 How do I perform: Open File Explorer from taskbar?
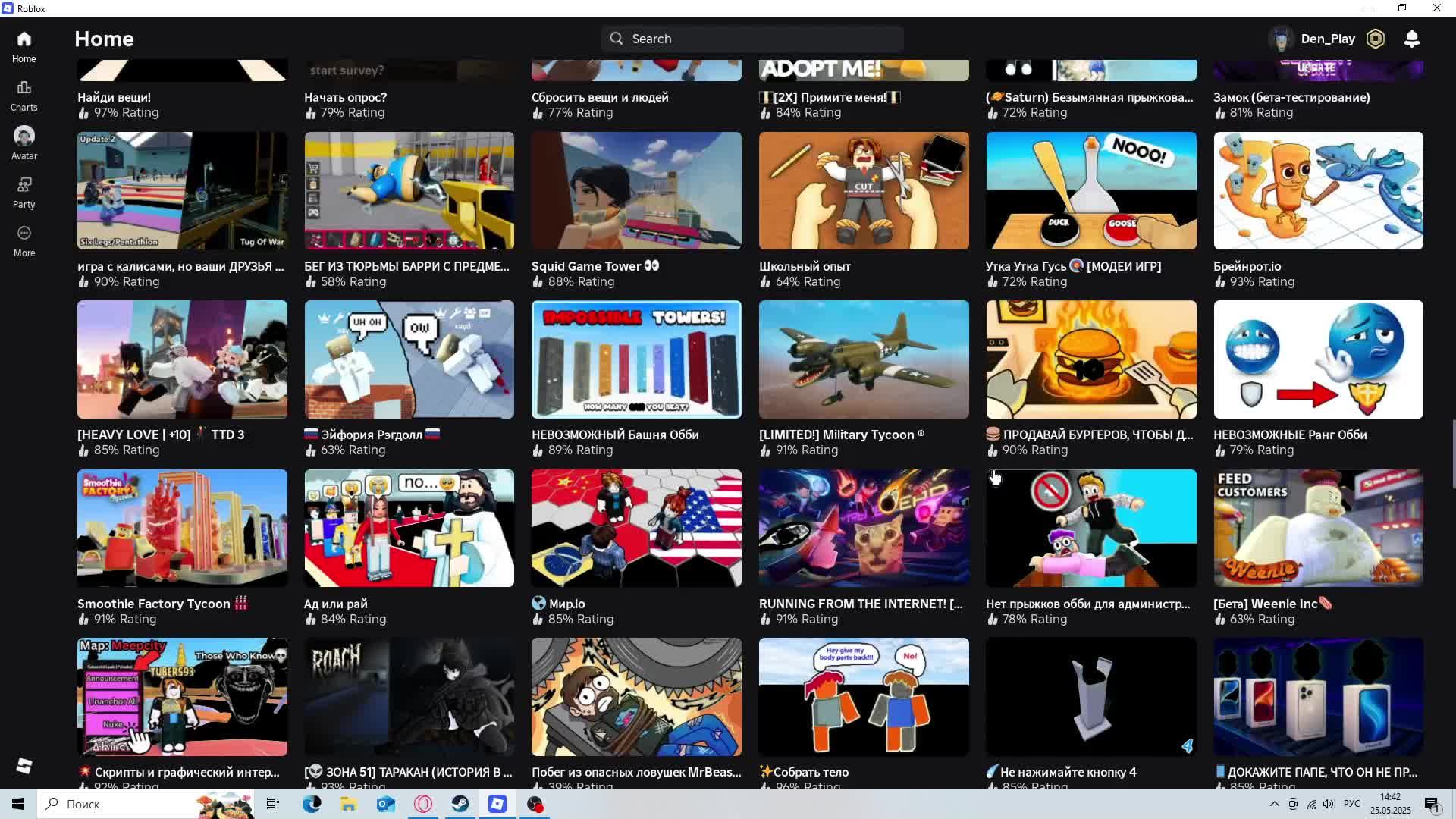(x=349, y=804)
